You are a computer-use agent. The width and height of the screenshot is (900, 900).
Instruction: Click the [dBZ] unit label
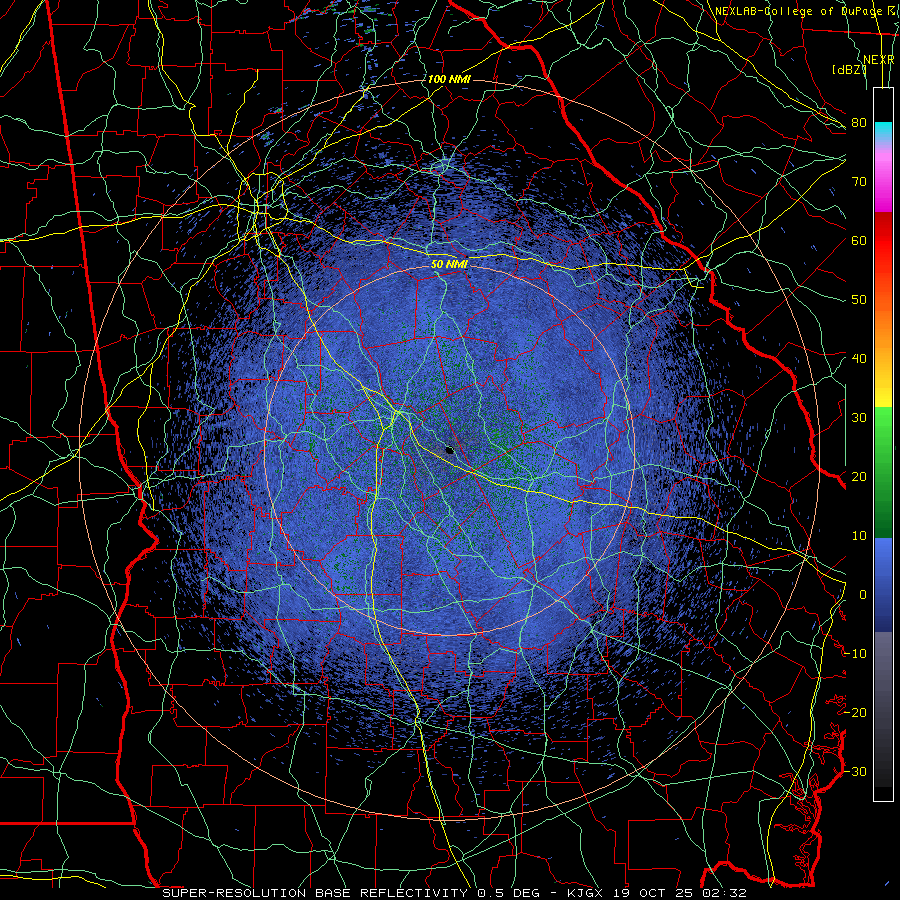tap(849, 69)
